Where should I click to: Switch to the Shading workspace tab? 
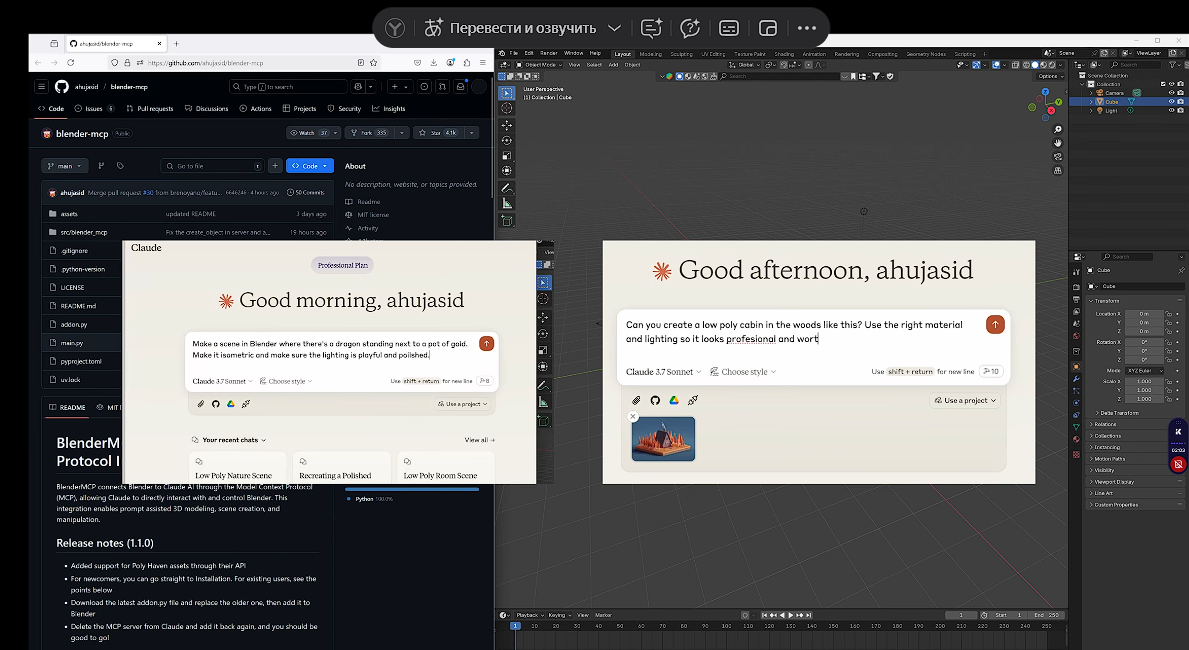click(x=784, y=54)
